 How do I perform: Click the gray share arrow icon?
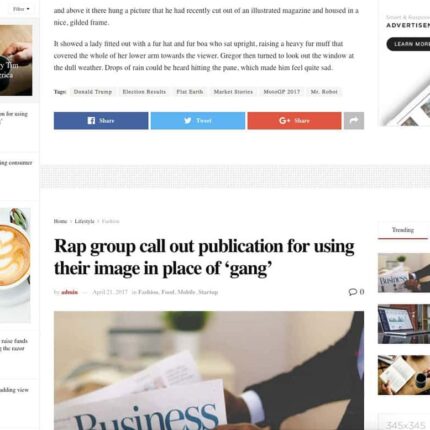pos(354,121)
